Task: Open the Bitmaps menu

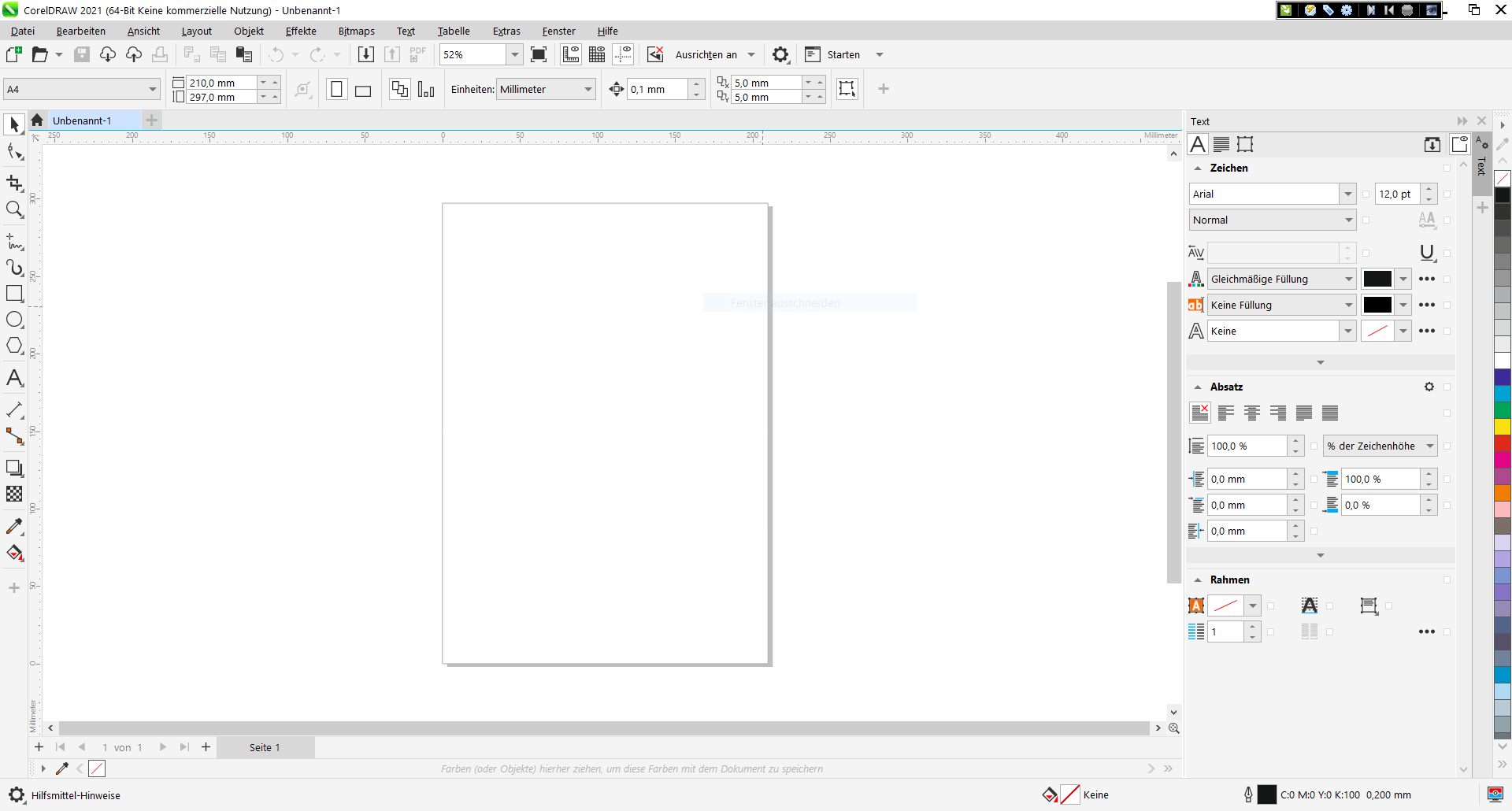Action: coord(356,31)
